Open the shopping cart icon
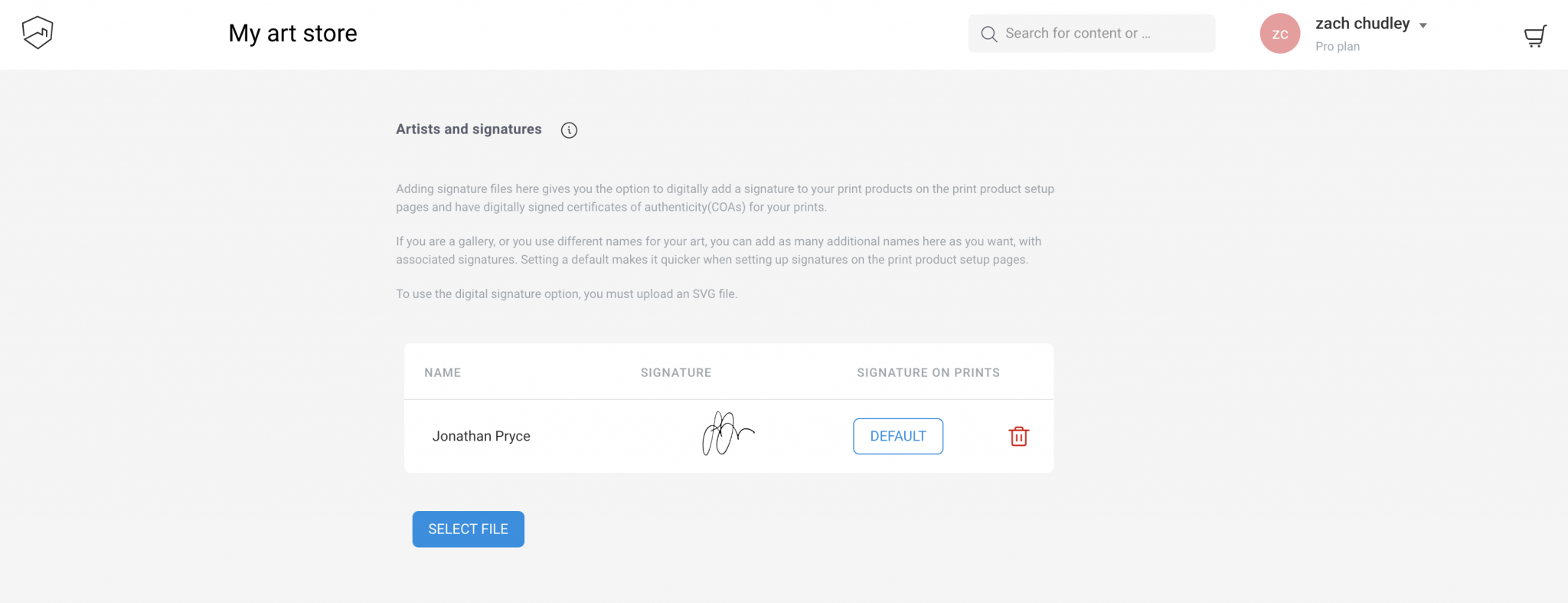The image size is (1568, 603). [1536, 35]
